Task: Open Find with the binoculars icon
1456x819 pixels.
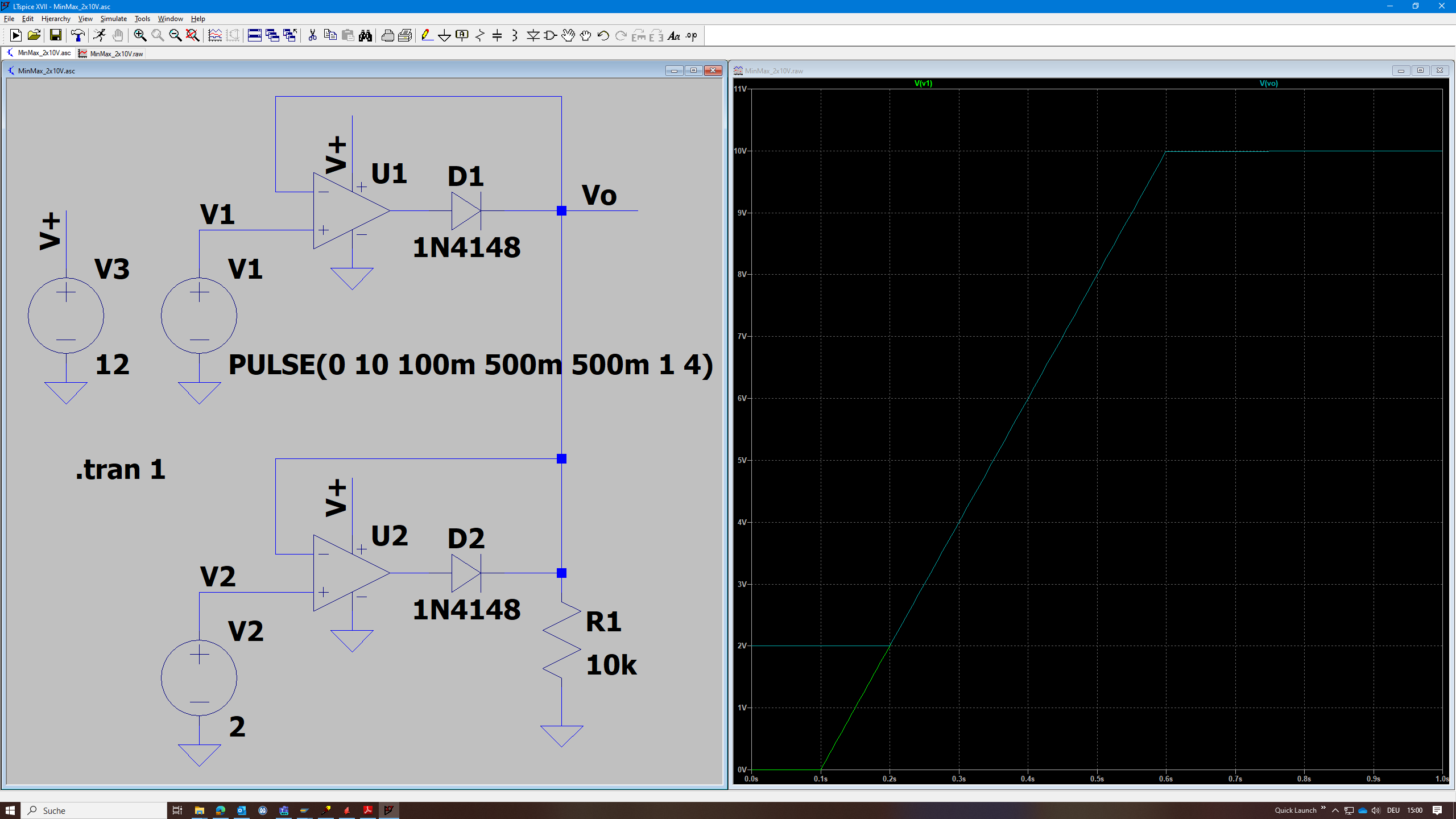Action: pyautogui.click(x=365, y=35)
